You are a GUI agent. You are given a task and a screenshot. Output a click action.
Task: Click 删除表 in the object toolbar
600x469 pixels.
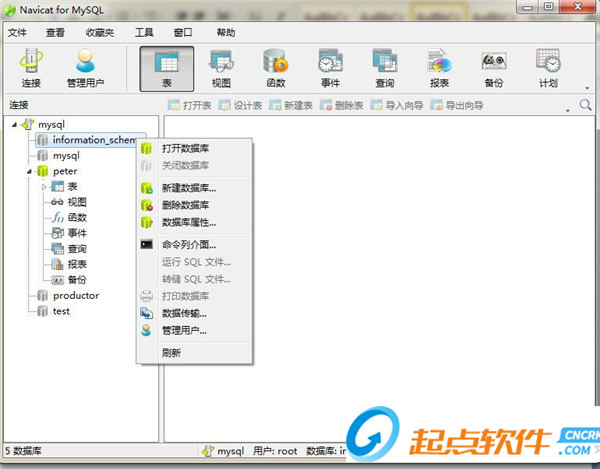[341, 105]
